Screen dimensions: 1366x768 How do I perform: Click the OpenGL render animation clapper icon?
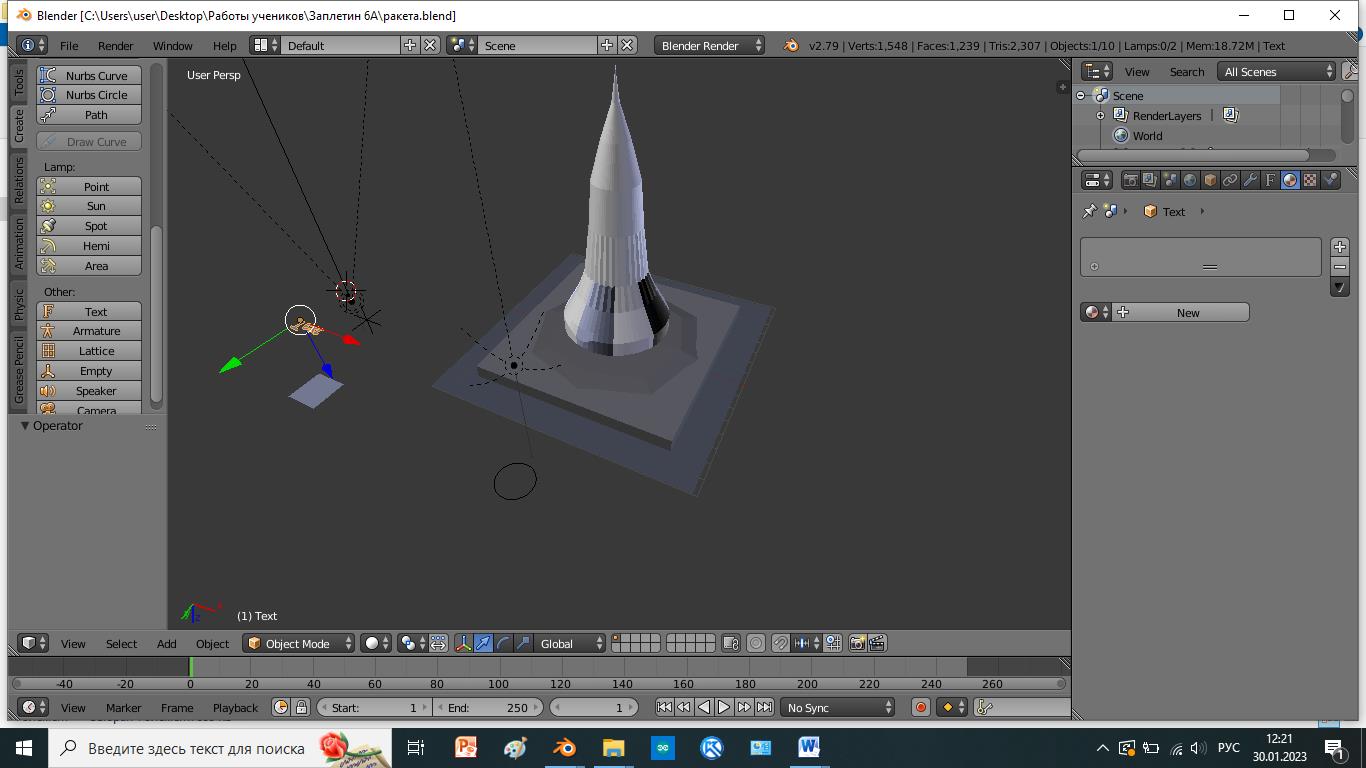pos(877,643)
